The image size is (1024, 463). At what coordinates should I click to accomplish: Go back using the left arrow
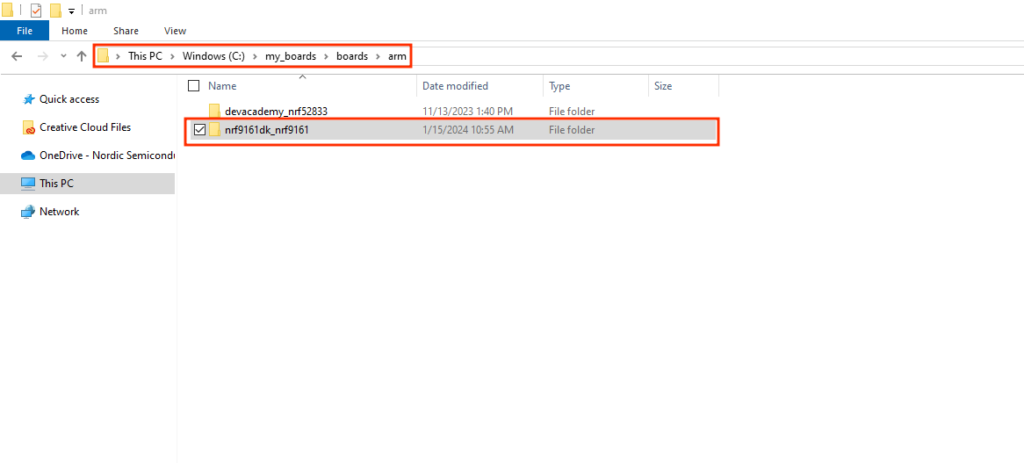[17, 56]
